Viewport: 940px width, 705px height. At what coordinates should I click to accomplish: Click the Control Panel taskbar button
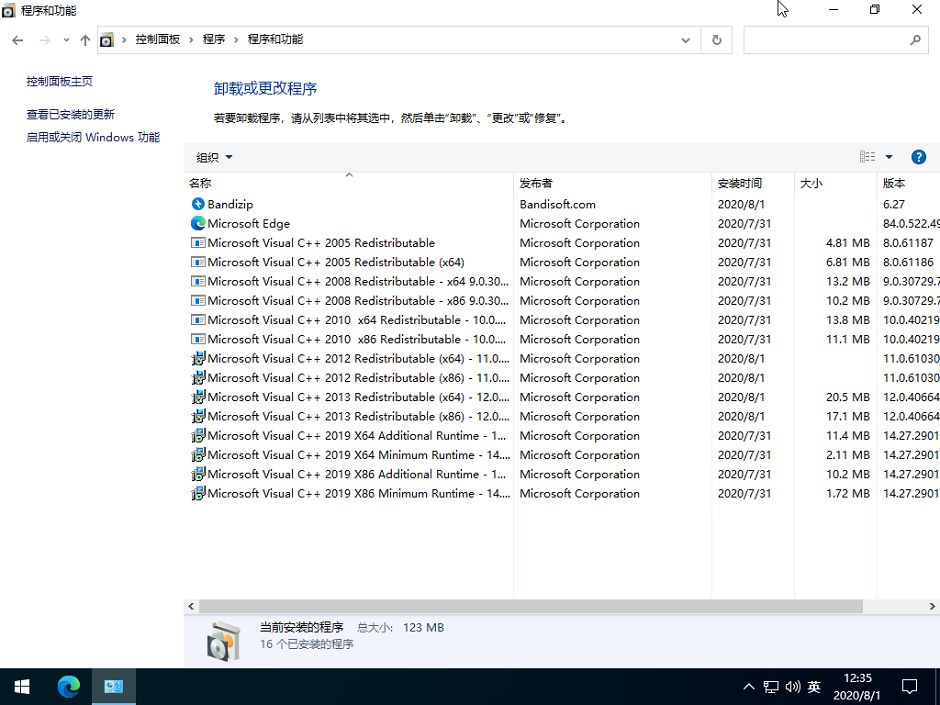click(x=114, y=686)
